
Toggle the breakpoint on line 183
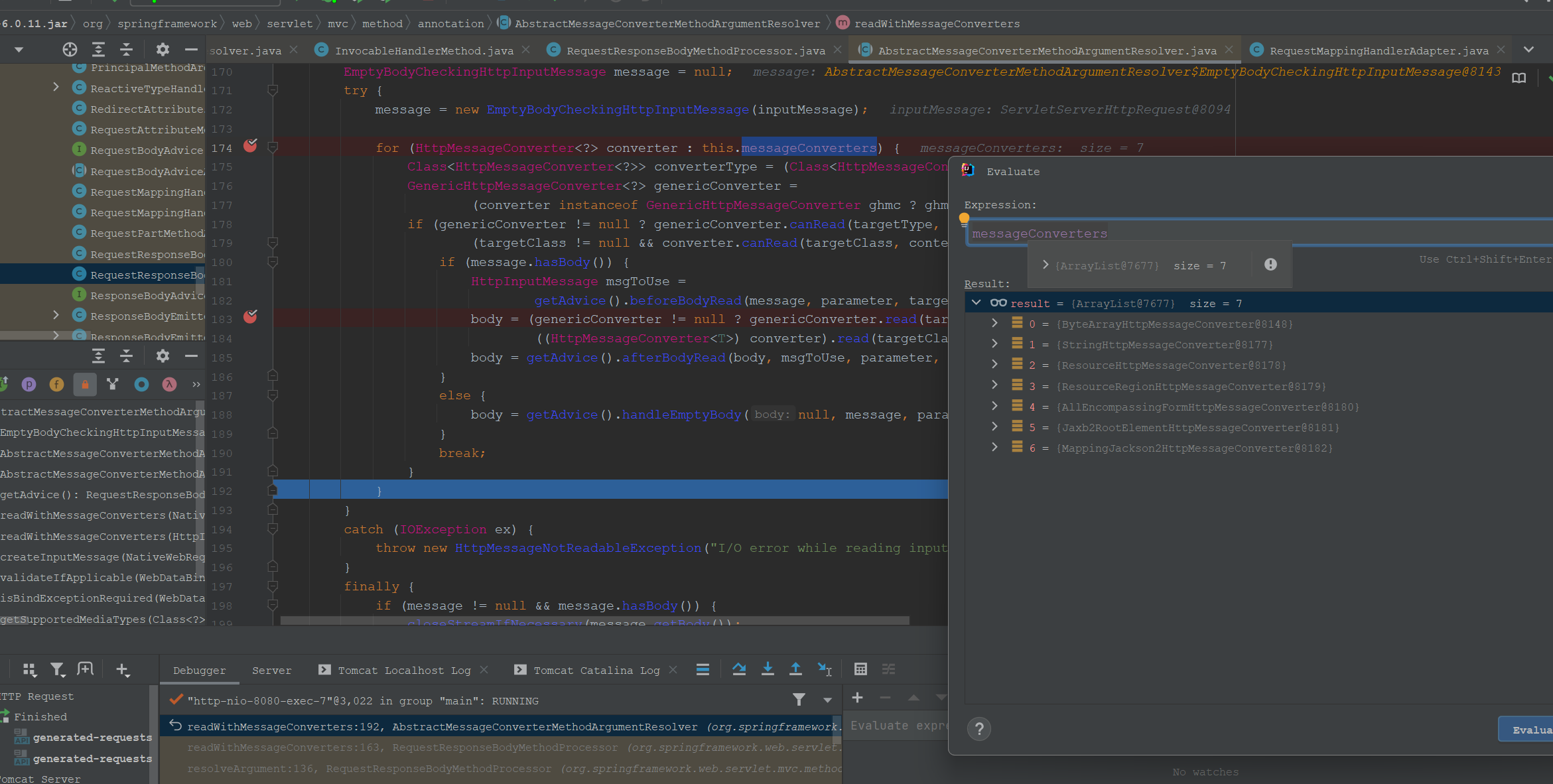250,318
